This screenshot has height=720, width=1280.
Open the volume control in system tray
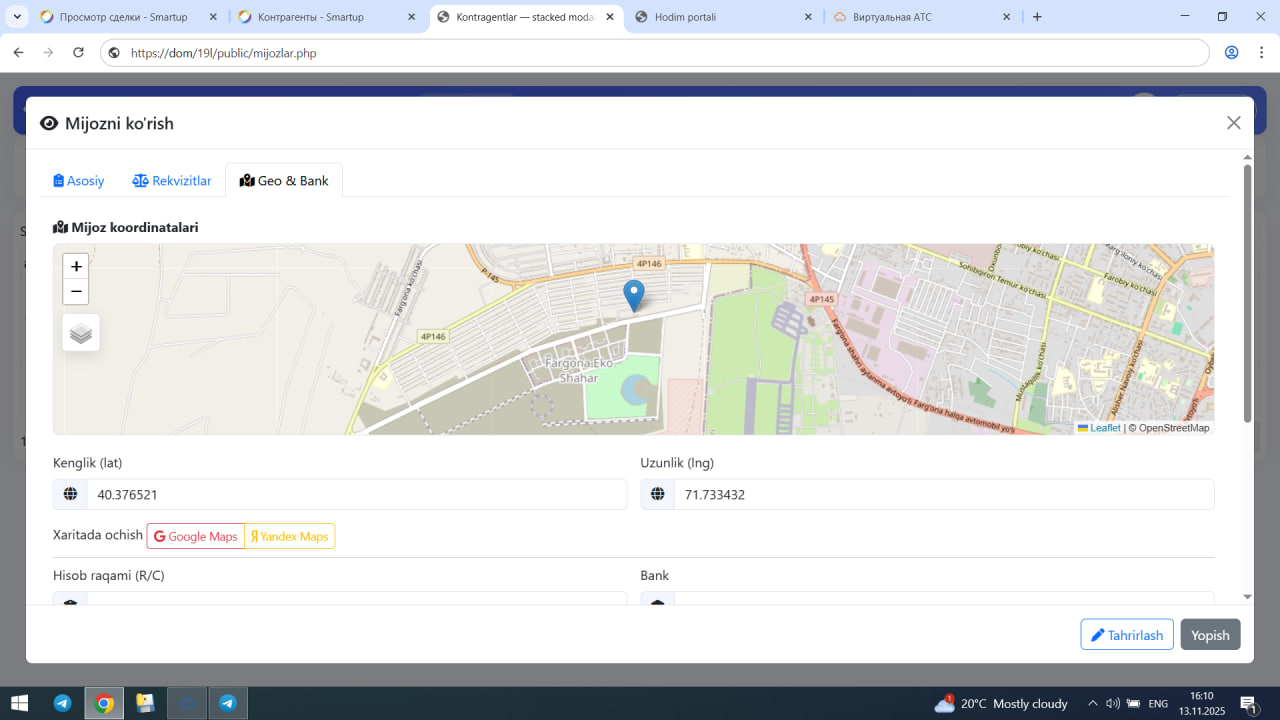click(x=1112, y=703)
